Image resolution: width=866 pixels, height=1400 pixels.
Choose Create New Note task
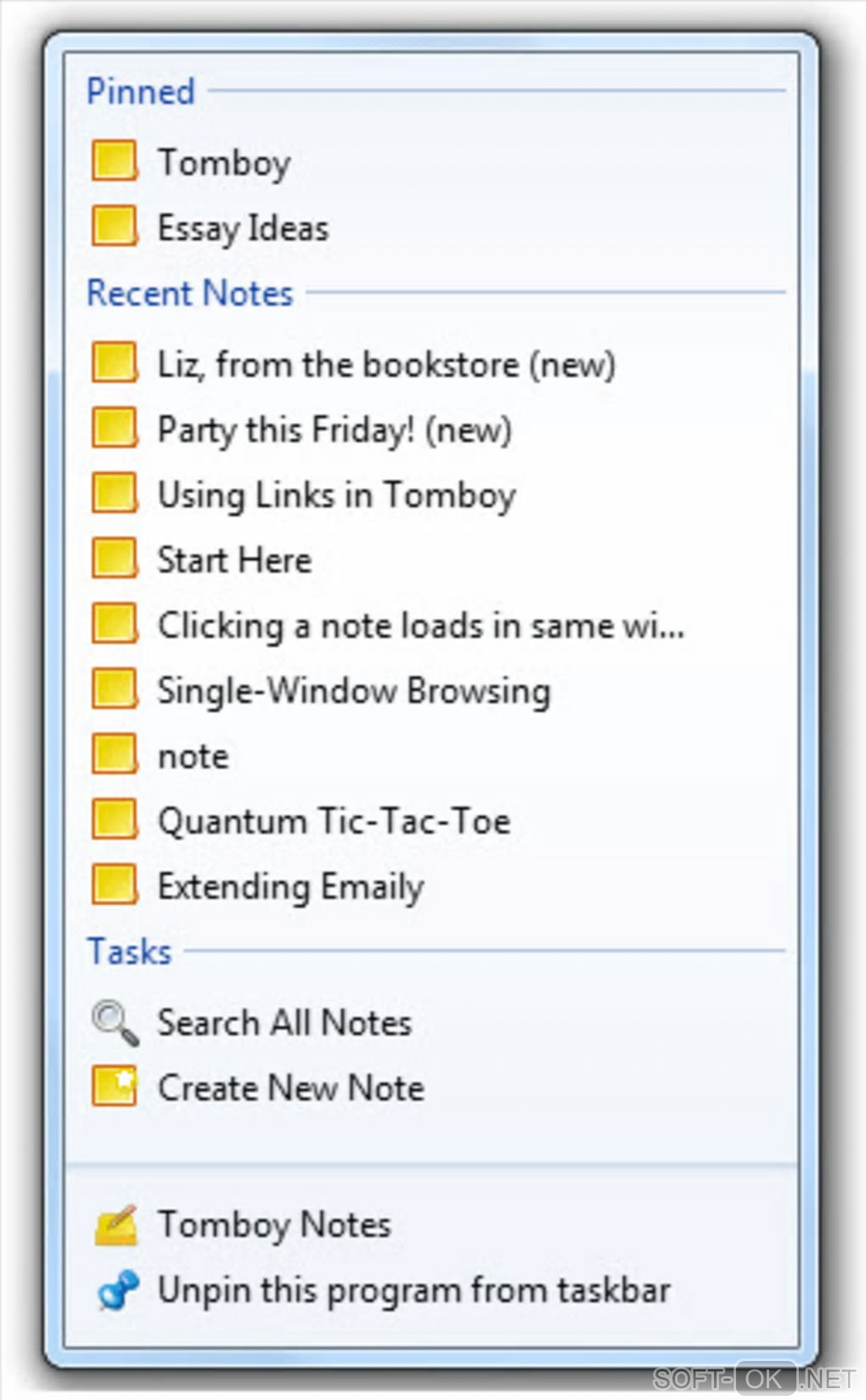click(x=290, y=1088)
